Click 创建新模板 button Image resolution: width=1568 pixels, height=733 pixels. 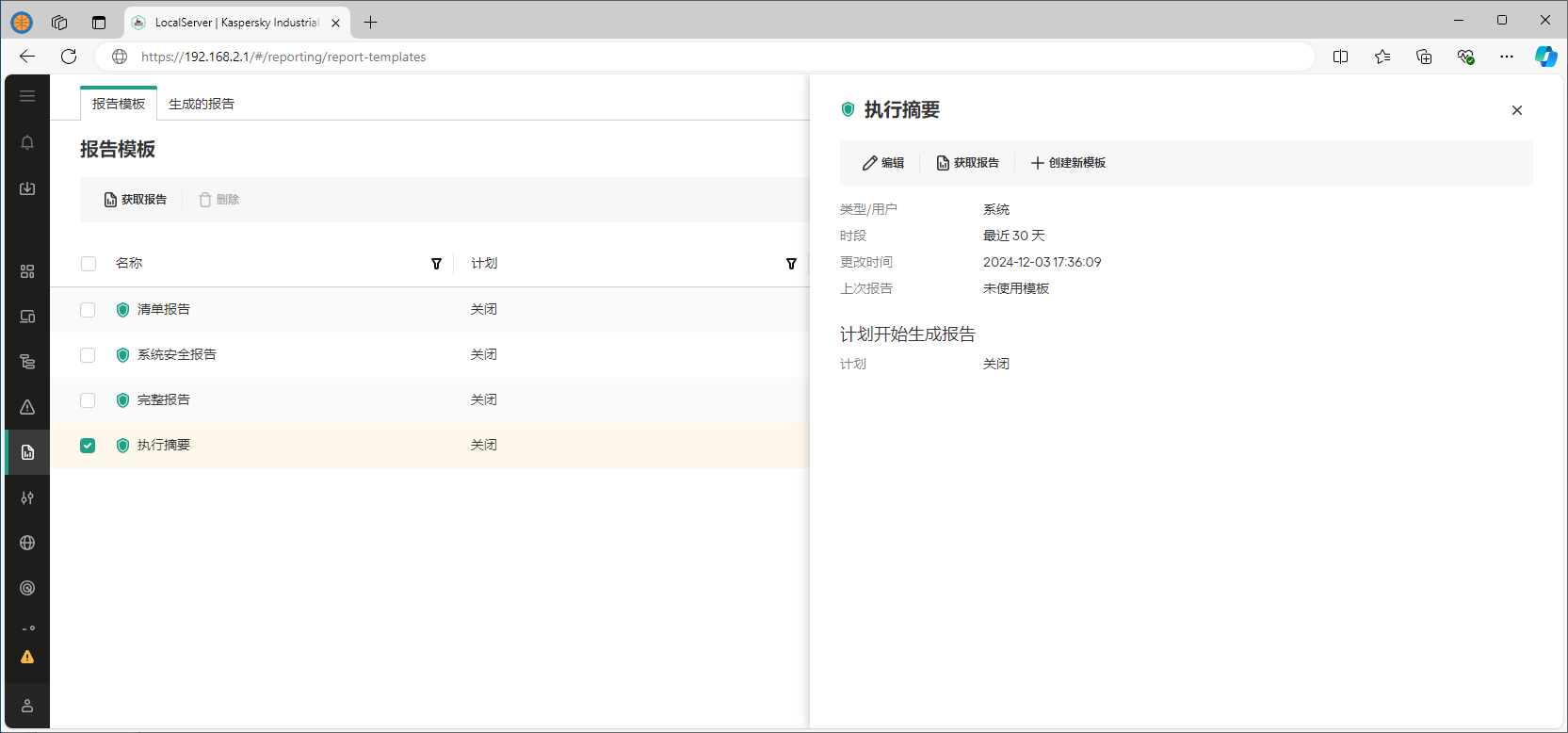[x=1068, y=163]
